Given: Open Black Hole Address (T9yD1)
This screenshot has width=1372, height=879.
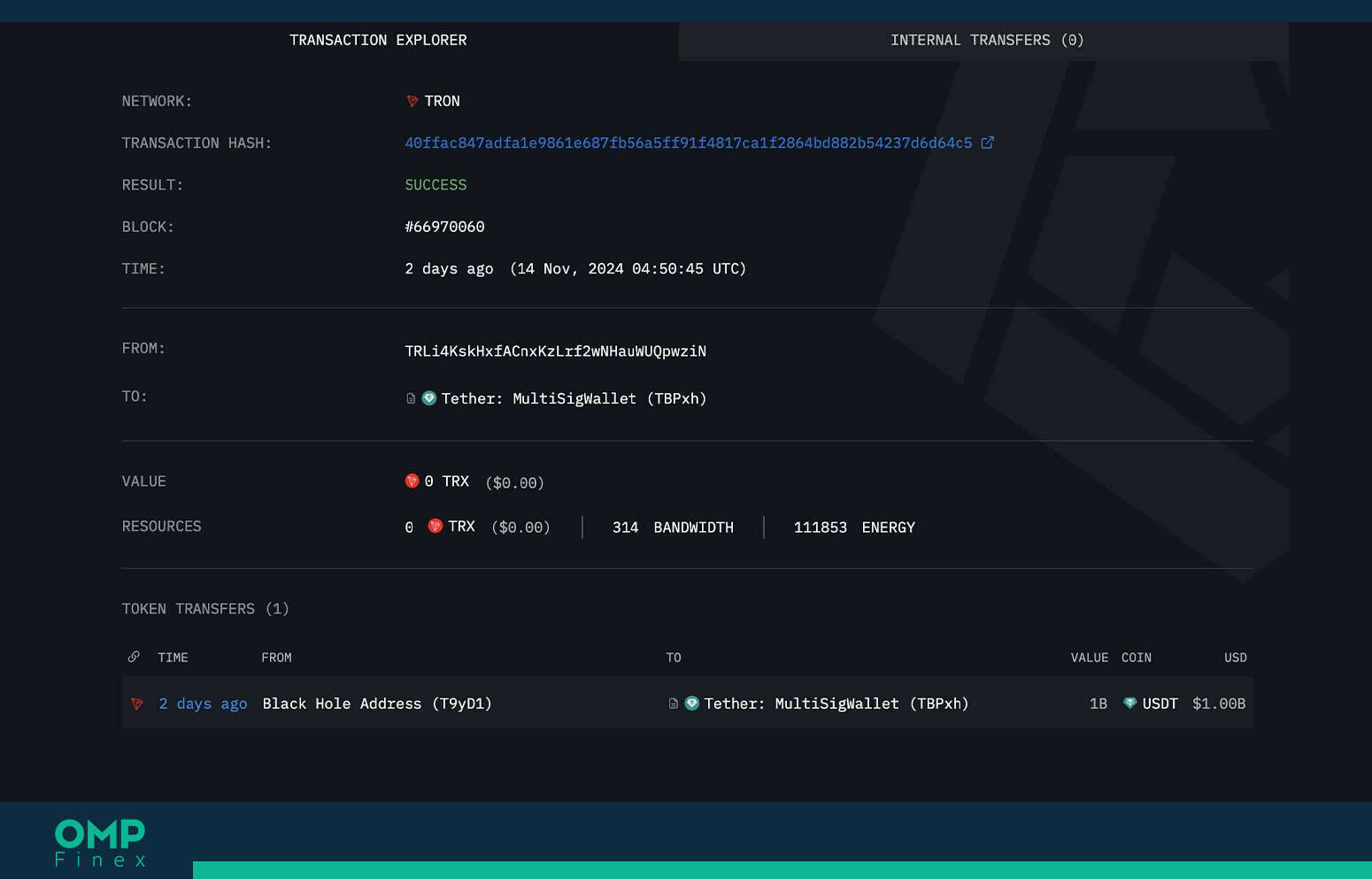Looking at the screenshot, I should click(377, 704).
